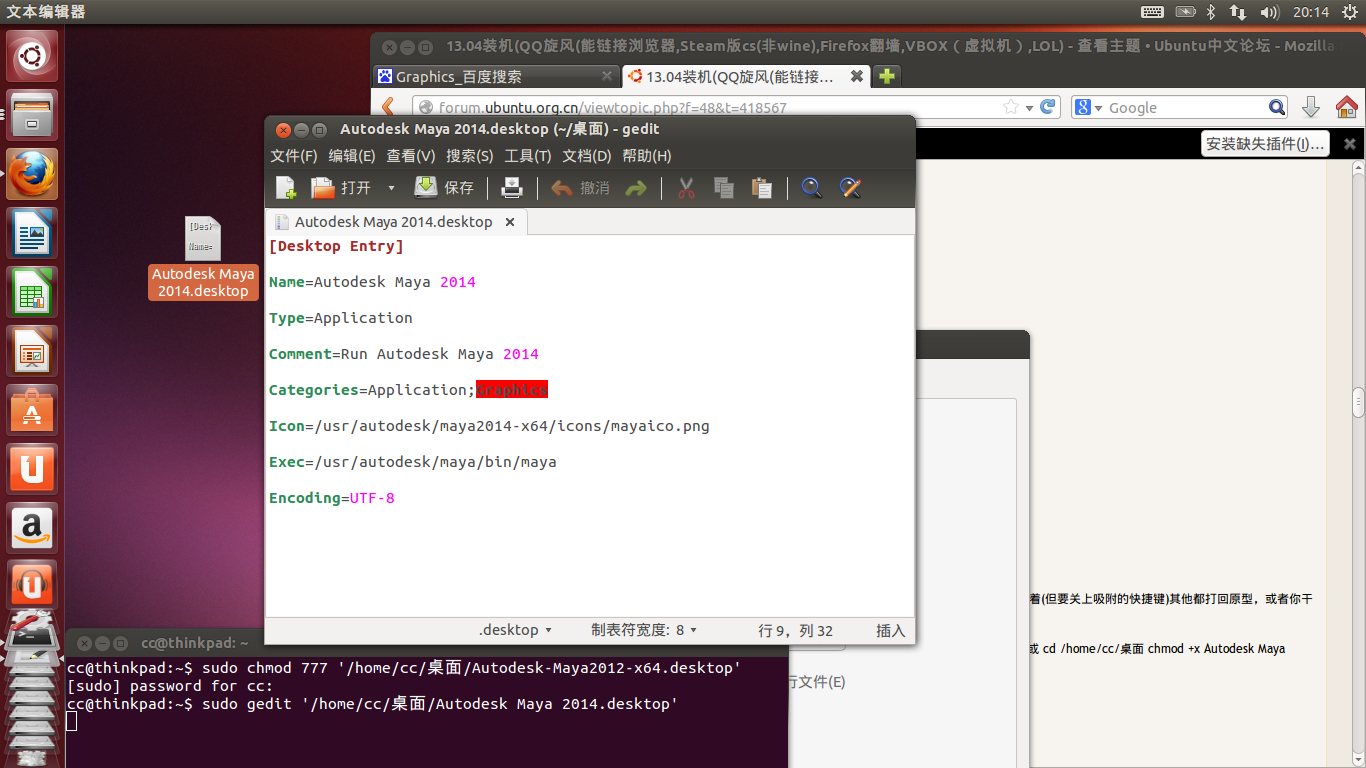Open the Files manager launcher icon
Viewport: 1366px width, 768px height.
tap(33, 115)
